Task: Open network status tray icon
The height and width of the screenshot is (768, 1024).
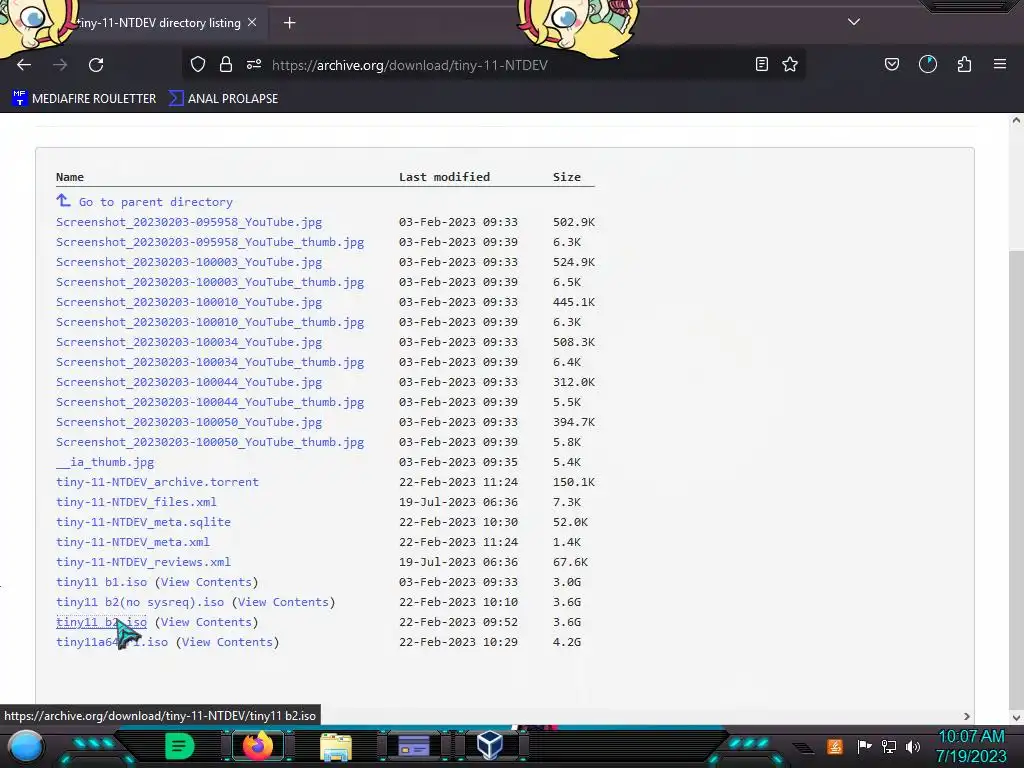Action: pos(889,746)
